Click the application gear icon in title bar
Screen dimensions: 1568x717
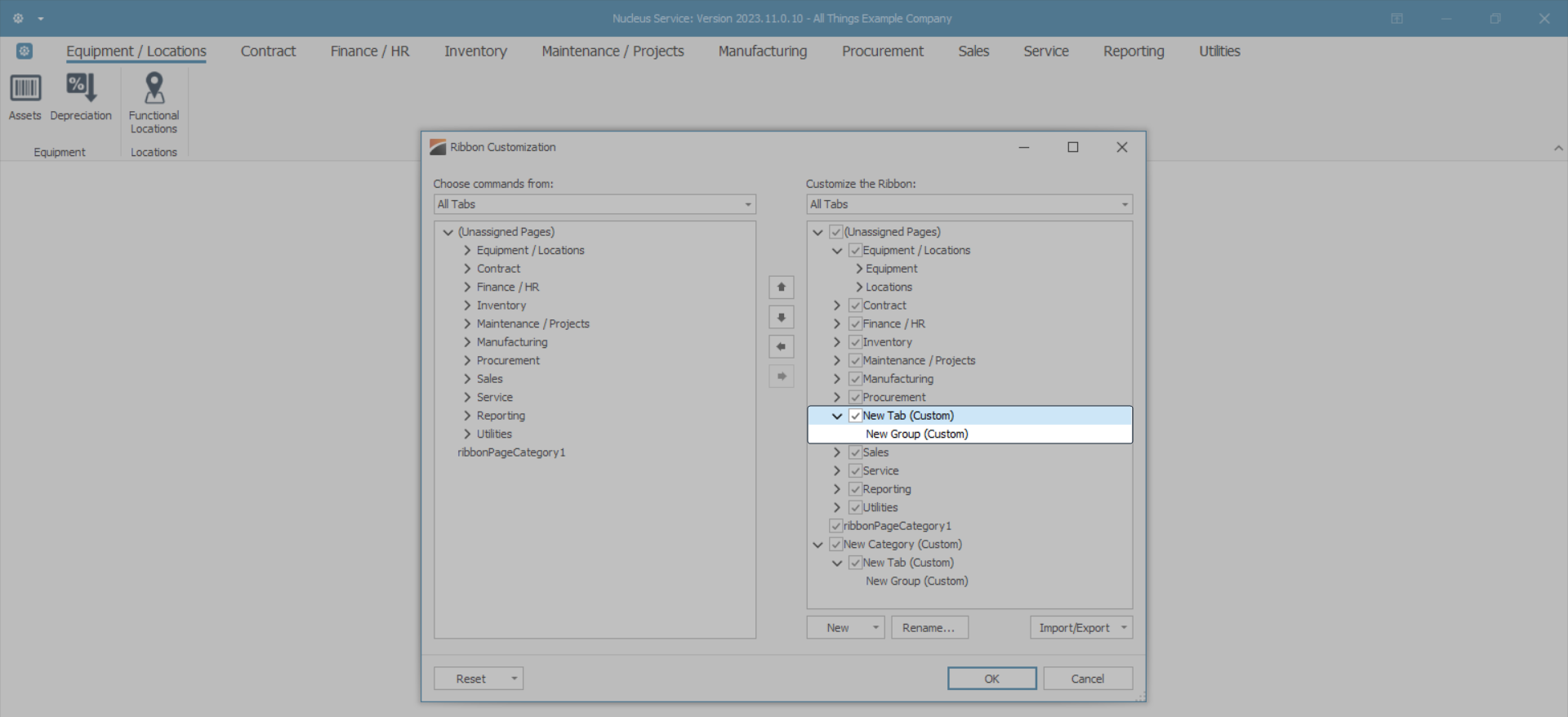(x=18, y=18)
